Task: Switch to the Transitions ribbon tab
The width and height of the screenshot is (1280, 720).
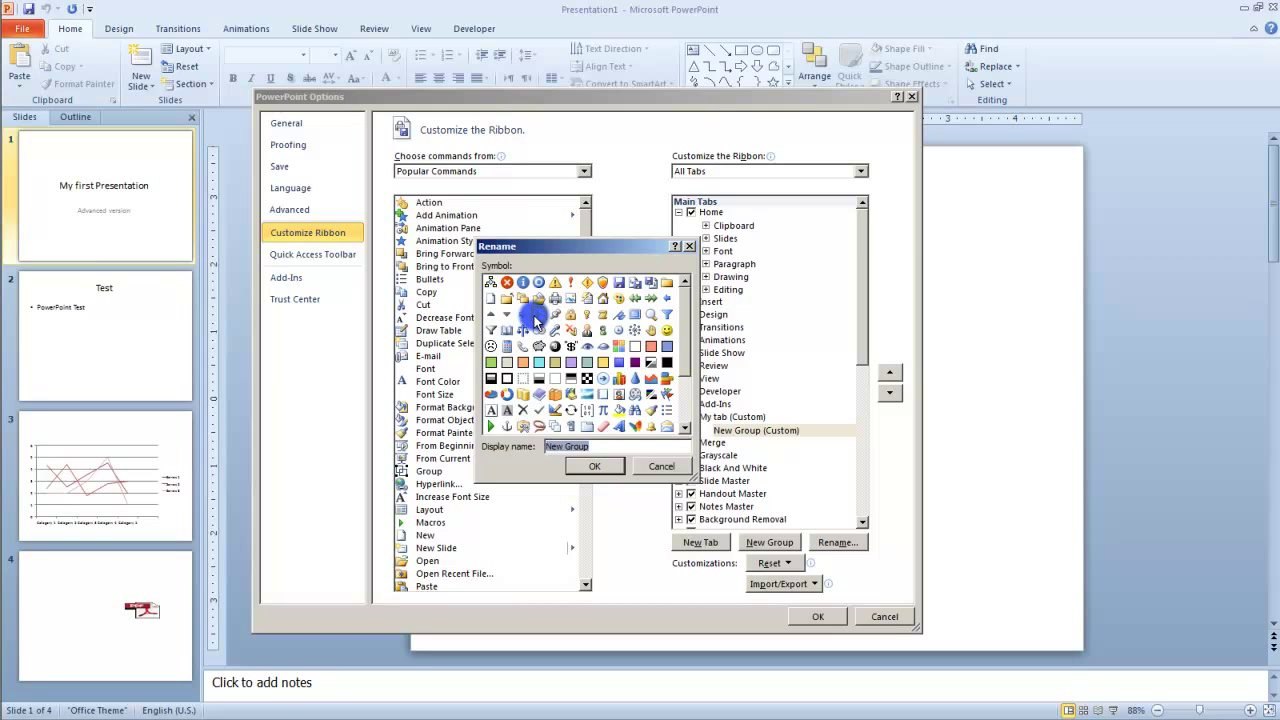Action: pyautogui.click(x=178, y=29)
